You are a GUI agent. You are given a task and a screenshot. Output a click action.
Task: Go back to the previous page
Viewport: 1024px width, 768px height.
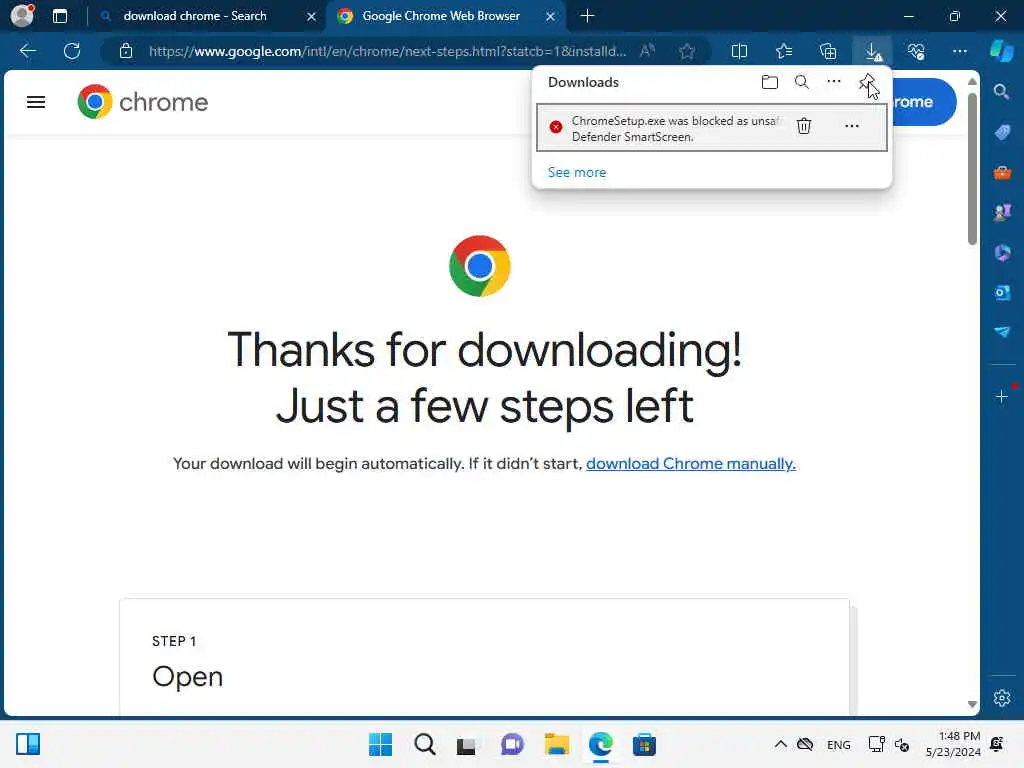[x=27, y=51]
